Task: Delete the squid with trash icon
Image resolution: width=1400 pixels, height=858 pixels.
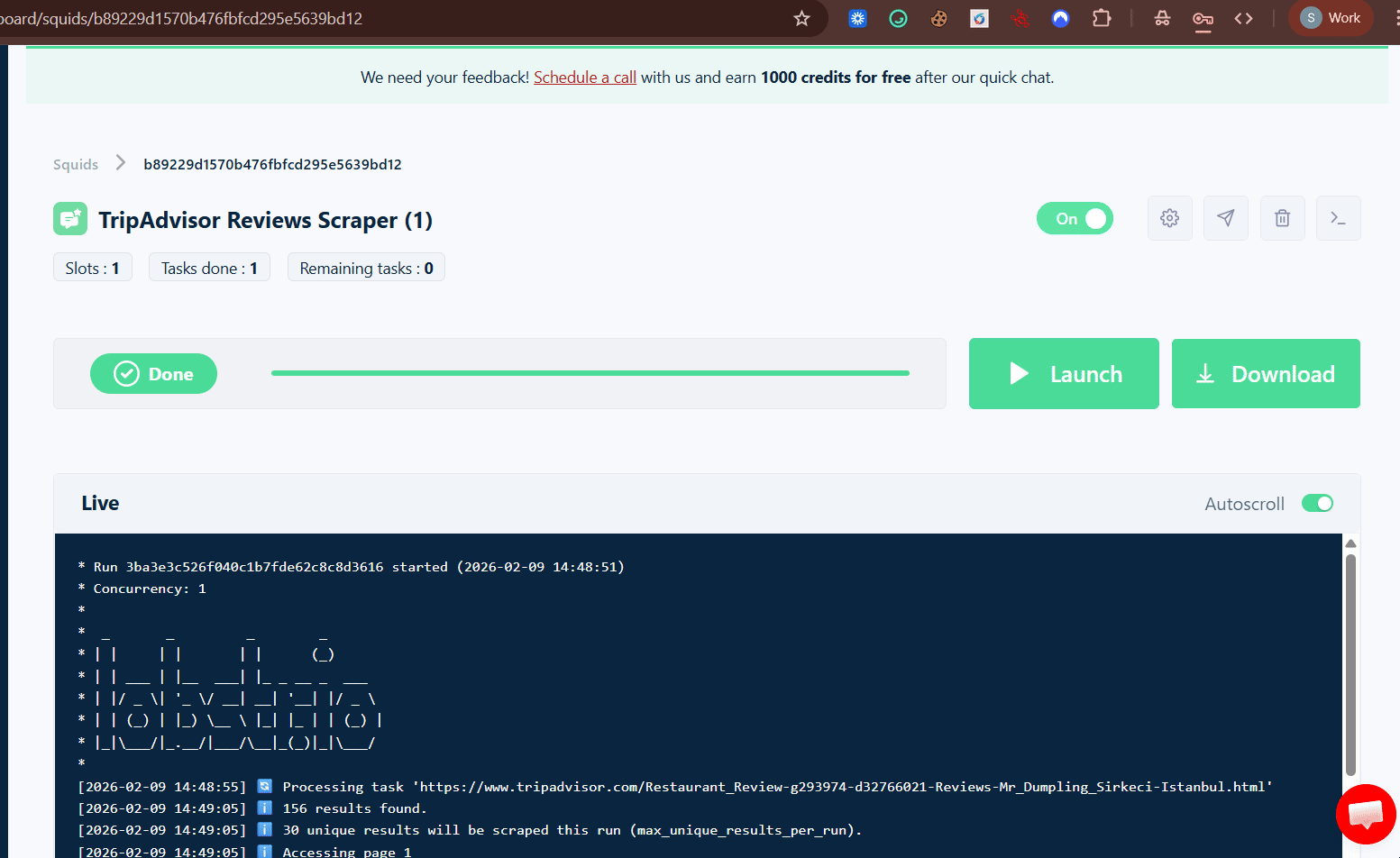Action: point(1282,218)
